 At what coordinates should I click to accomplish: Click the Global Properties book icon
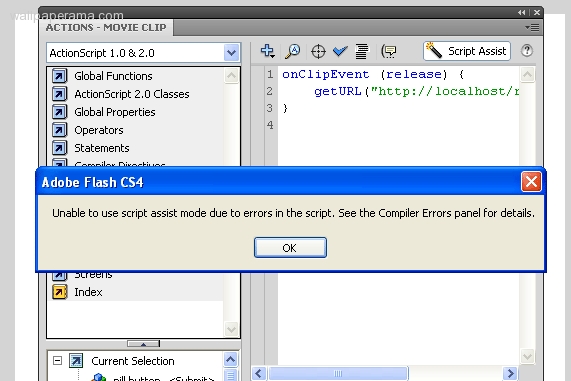(59, 112)
